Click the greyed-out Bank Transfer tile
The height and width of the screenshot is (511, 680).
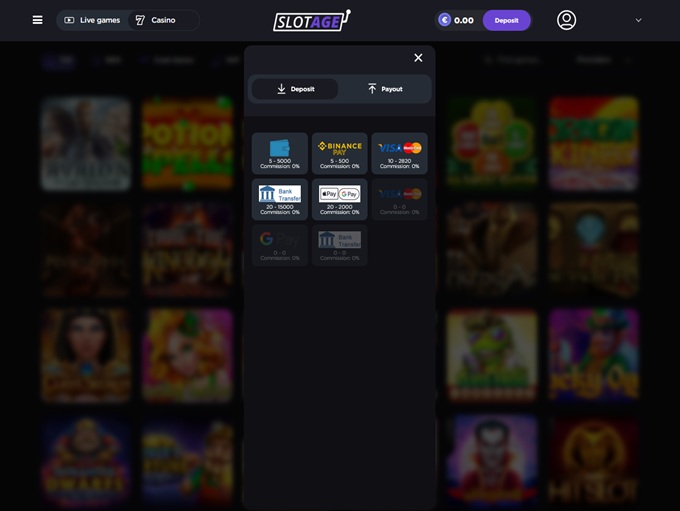339,245
